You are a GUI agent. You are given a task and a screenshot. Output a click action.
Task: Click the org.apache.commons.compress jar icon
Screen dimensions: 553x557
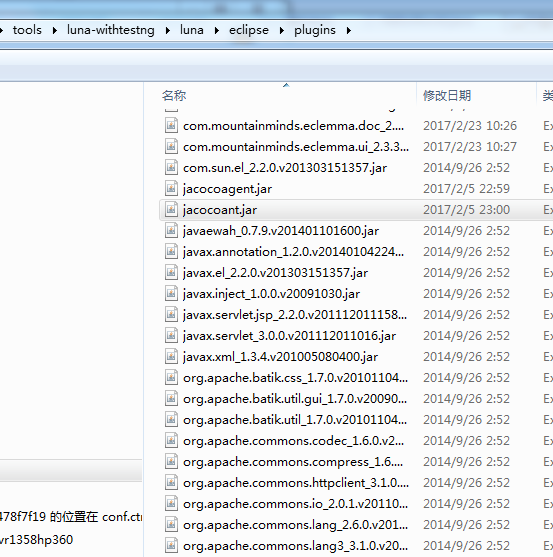pos(171,461)
